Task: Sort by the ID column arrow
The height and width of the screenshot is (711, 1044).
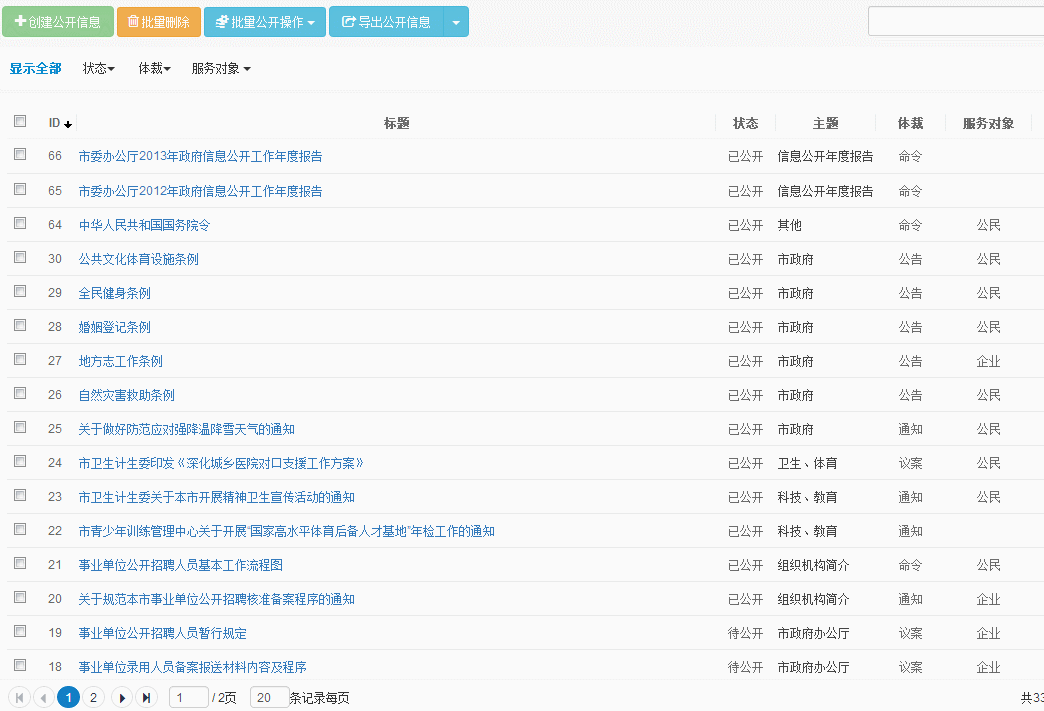Action: 68,124
